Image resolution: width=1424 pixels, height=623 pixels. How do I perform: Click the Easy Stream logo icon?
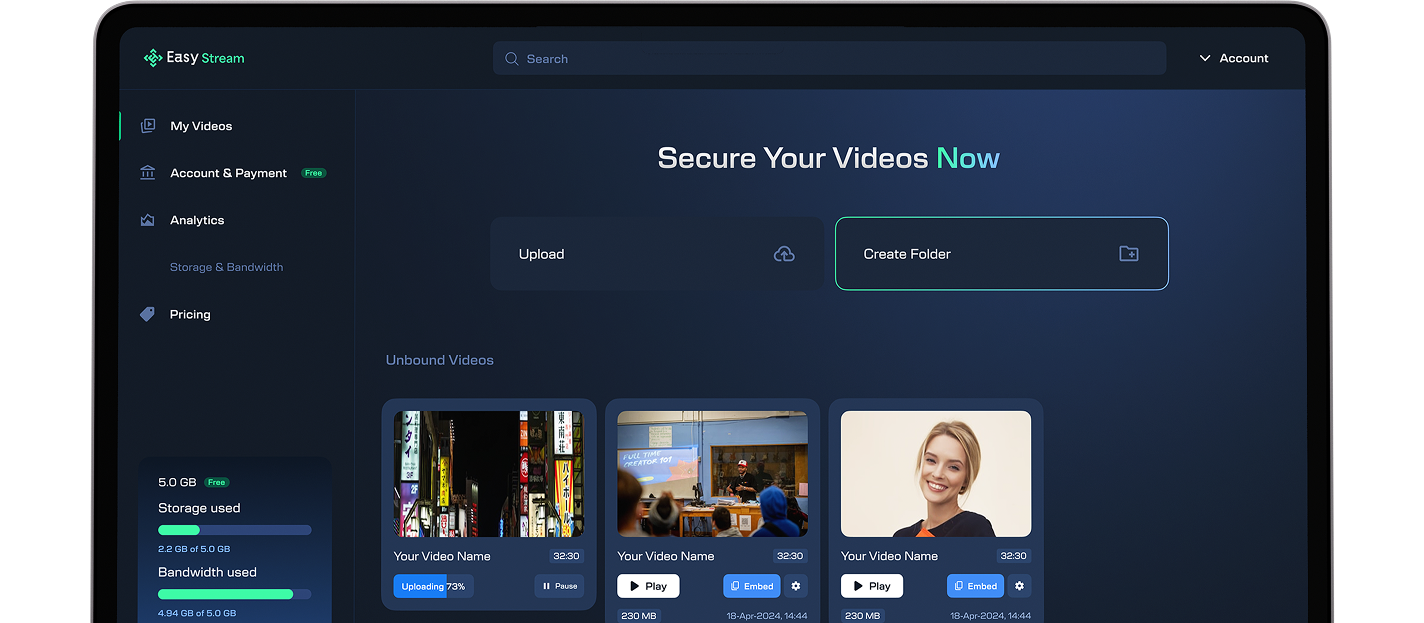153,58
